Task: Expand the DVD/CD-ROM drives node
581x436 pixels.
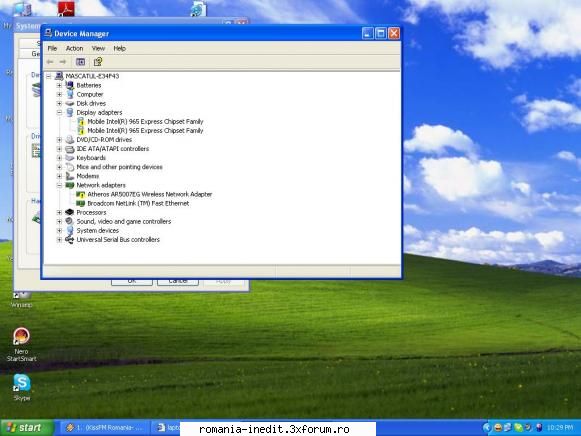Action: click(x=59, y=140)
